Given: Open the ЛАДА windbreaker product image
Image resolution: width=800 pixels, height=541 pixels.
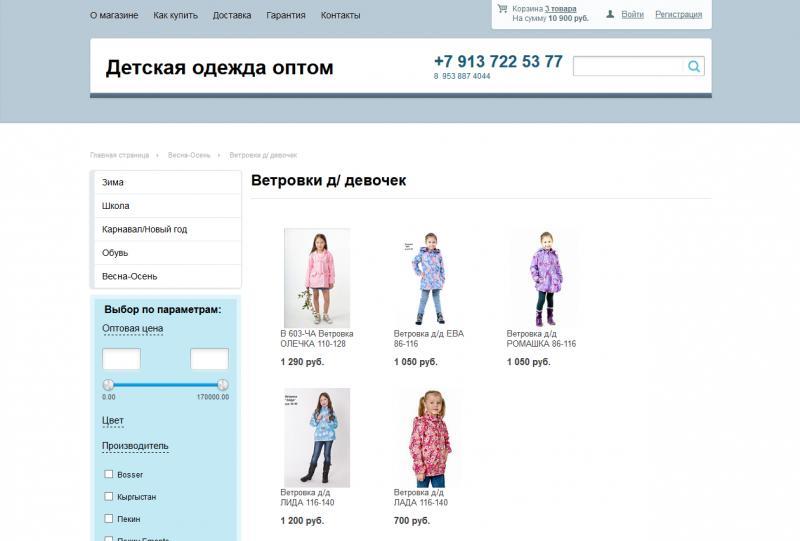Looking at the screenshot, I should click(x=430, y=437).
